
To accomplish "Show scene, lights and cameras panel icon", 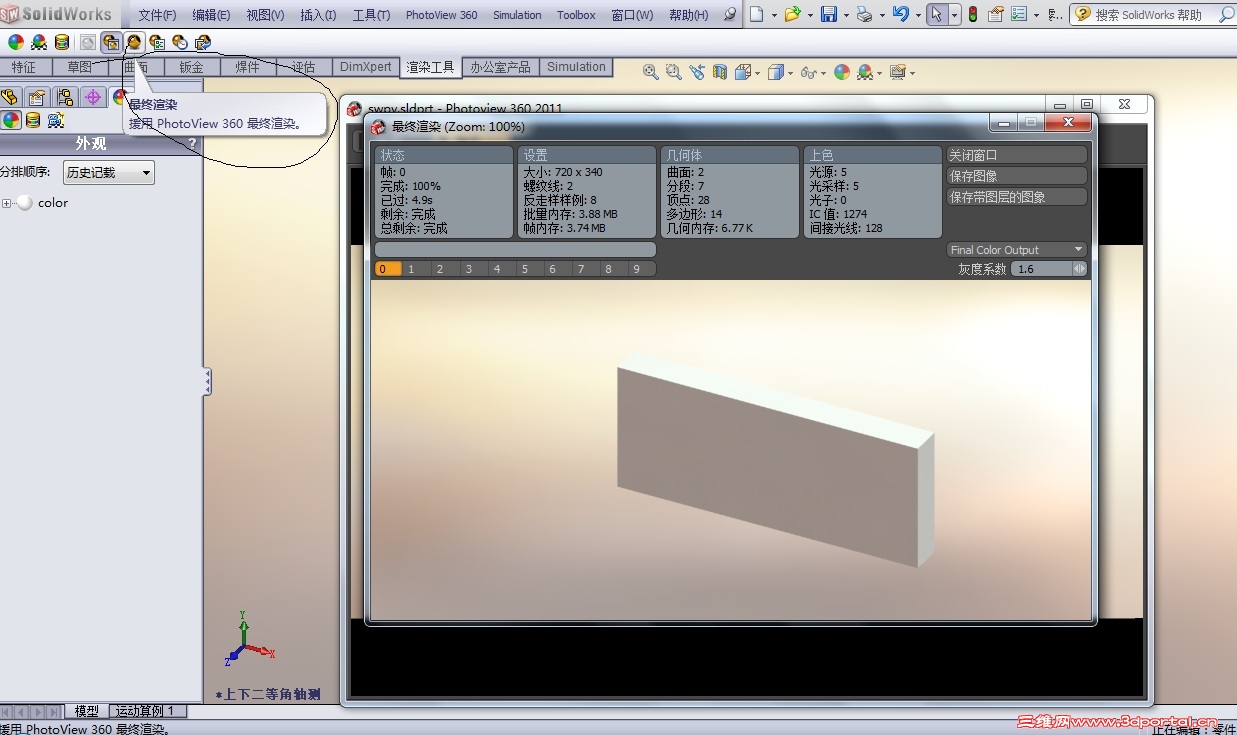I will tap(56, 120).
